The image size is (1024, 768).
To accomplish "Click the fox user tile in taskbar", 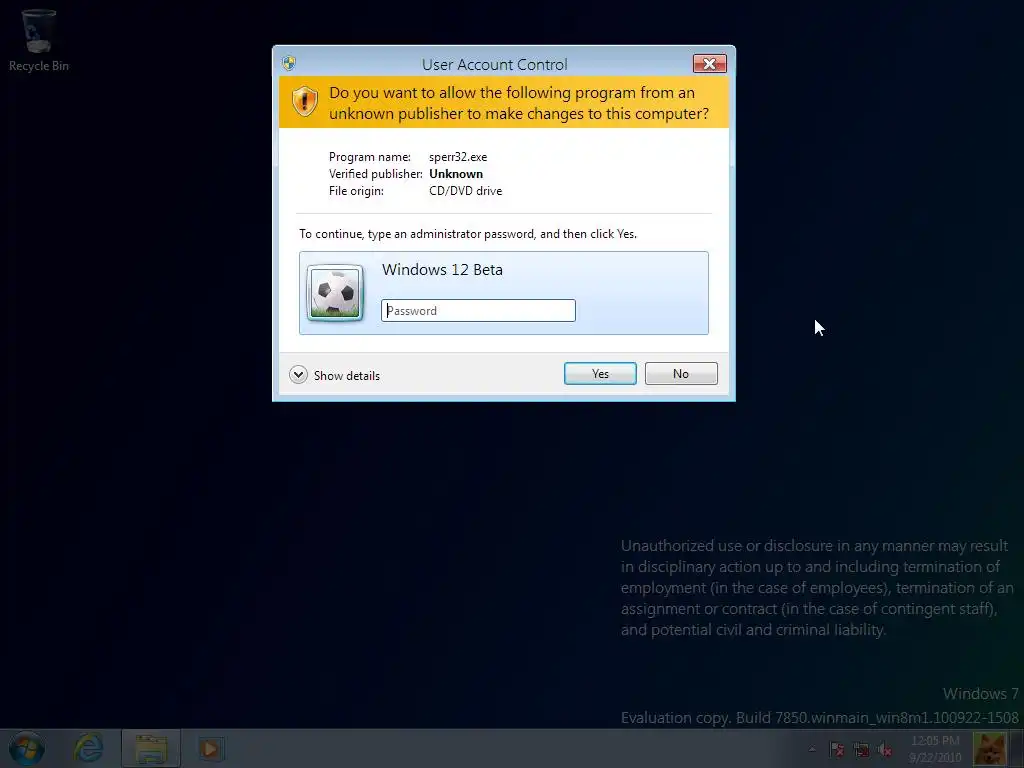I will pyautogui.click(x=990, y=748).
